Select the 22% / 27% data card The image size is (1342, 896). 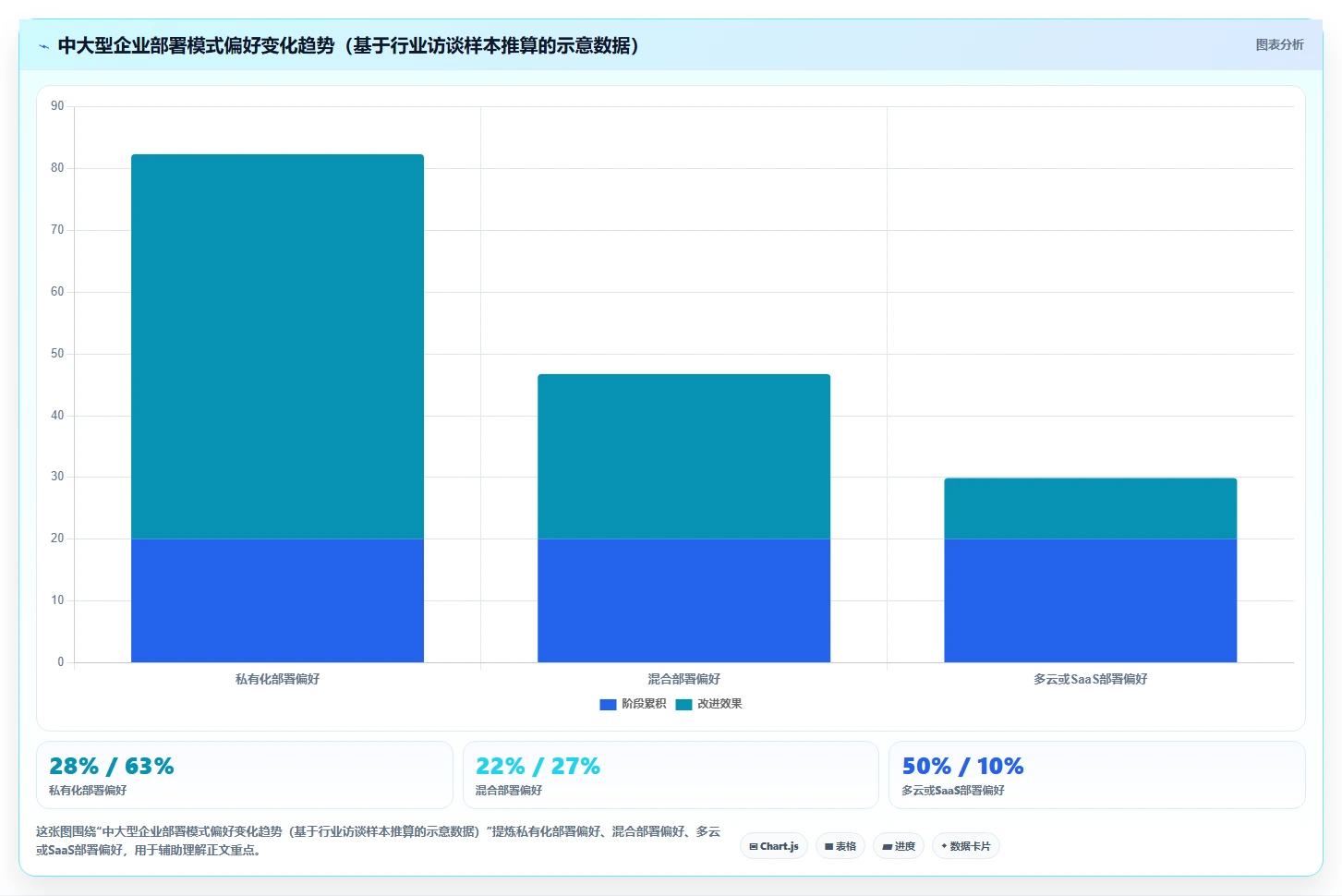(x=671, y=775)
